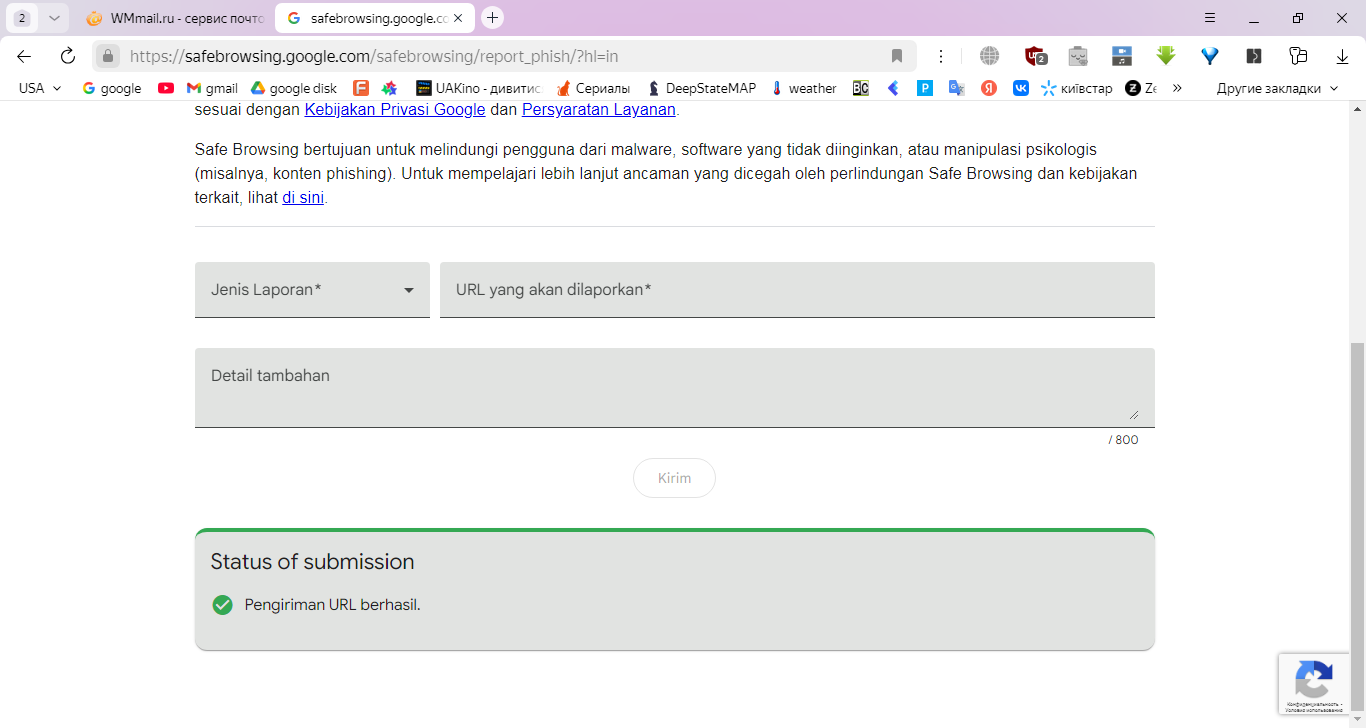Screen dimensions: 1366x728
Task: Open the Yandex bookmark icon
Action: [x=989, y=88]
